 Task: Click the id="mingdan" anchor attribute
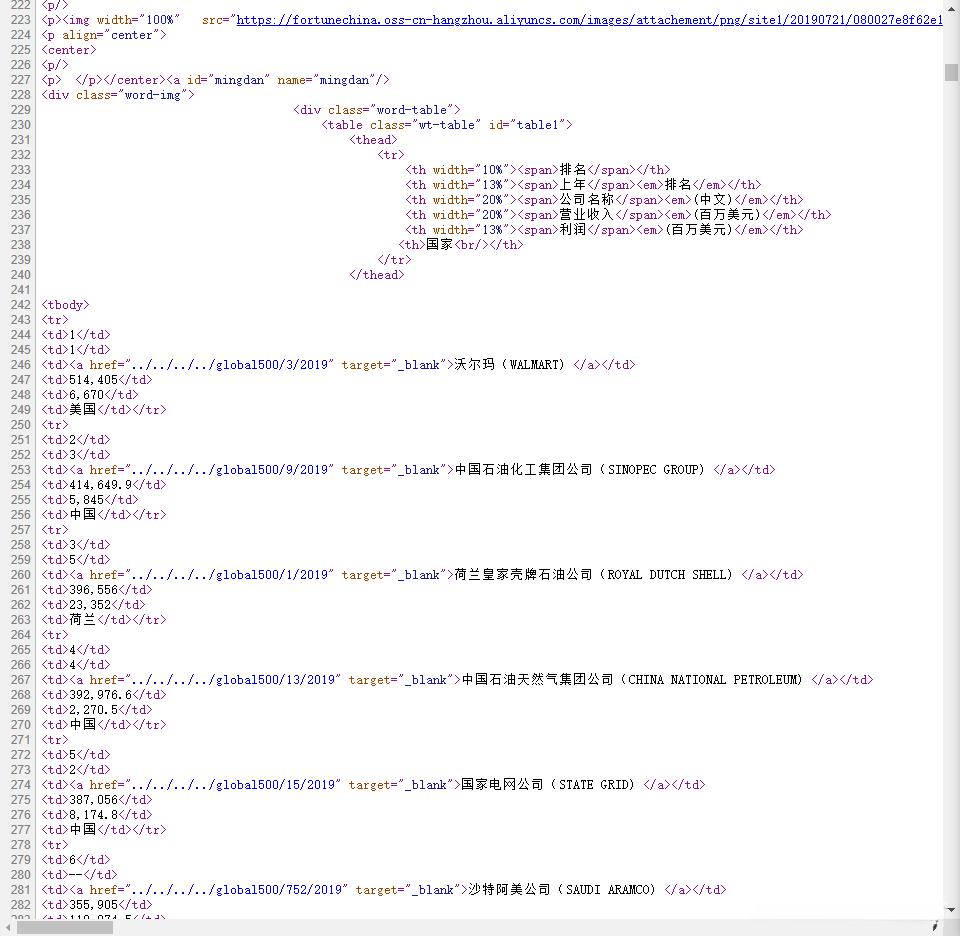228,80
